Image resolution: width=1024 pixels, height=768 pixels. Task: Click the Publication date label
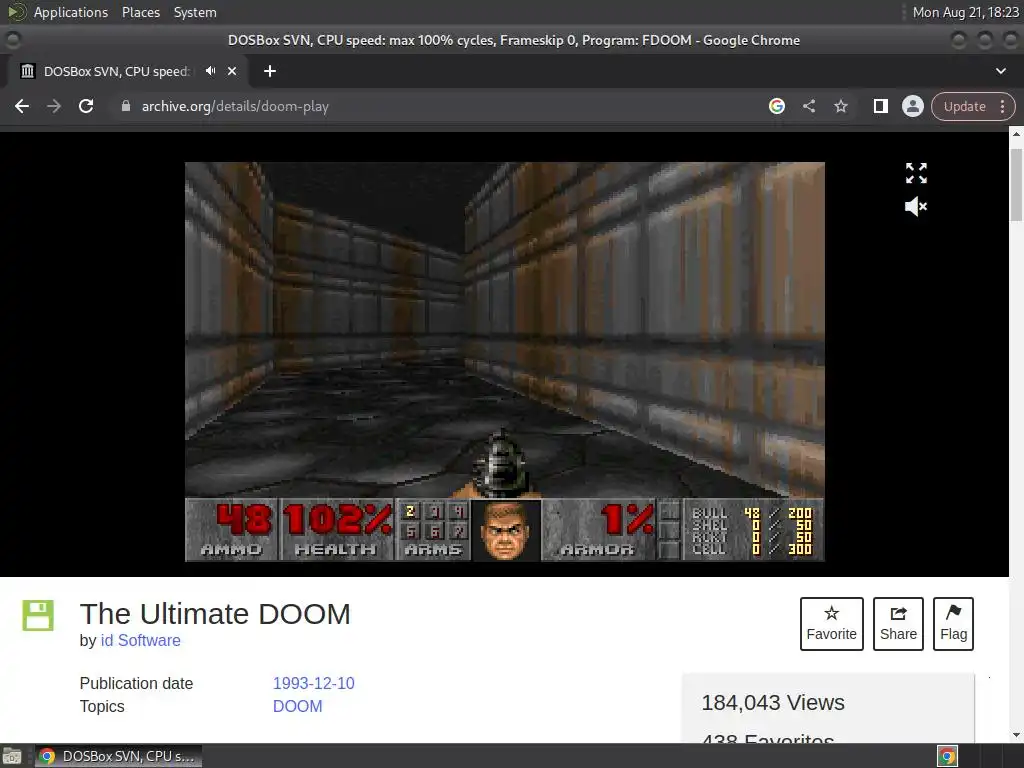[136, 683]
